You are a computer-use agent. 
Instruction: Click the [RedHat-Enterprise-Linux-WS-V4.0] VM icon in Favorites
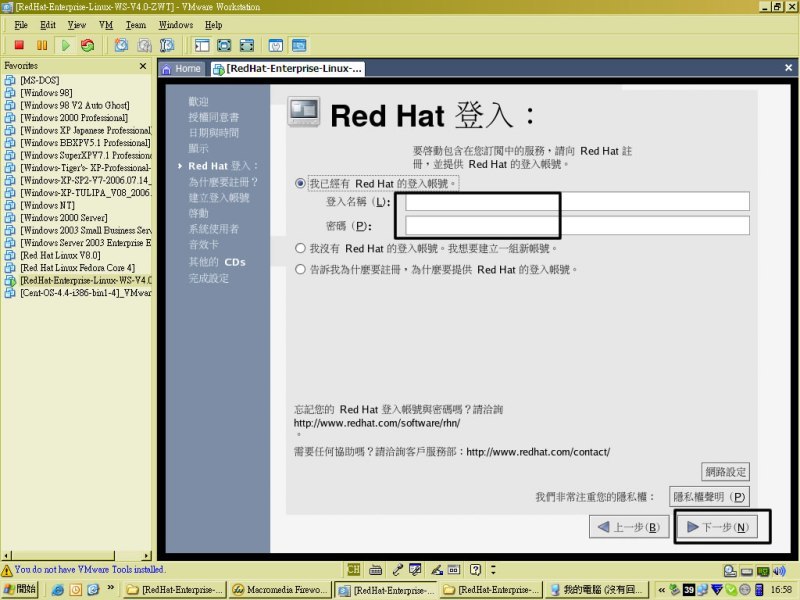coord(10,280)
